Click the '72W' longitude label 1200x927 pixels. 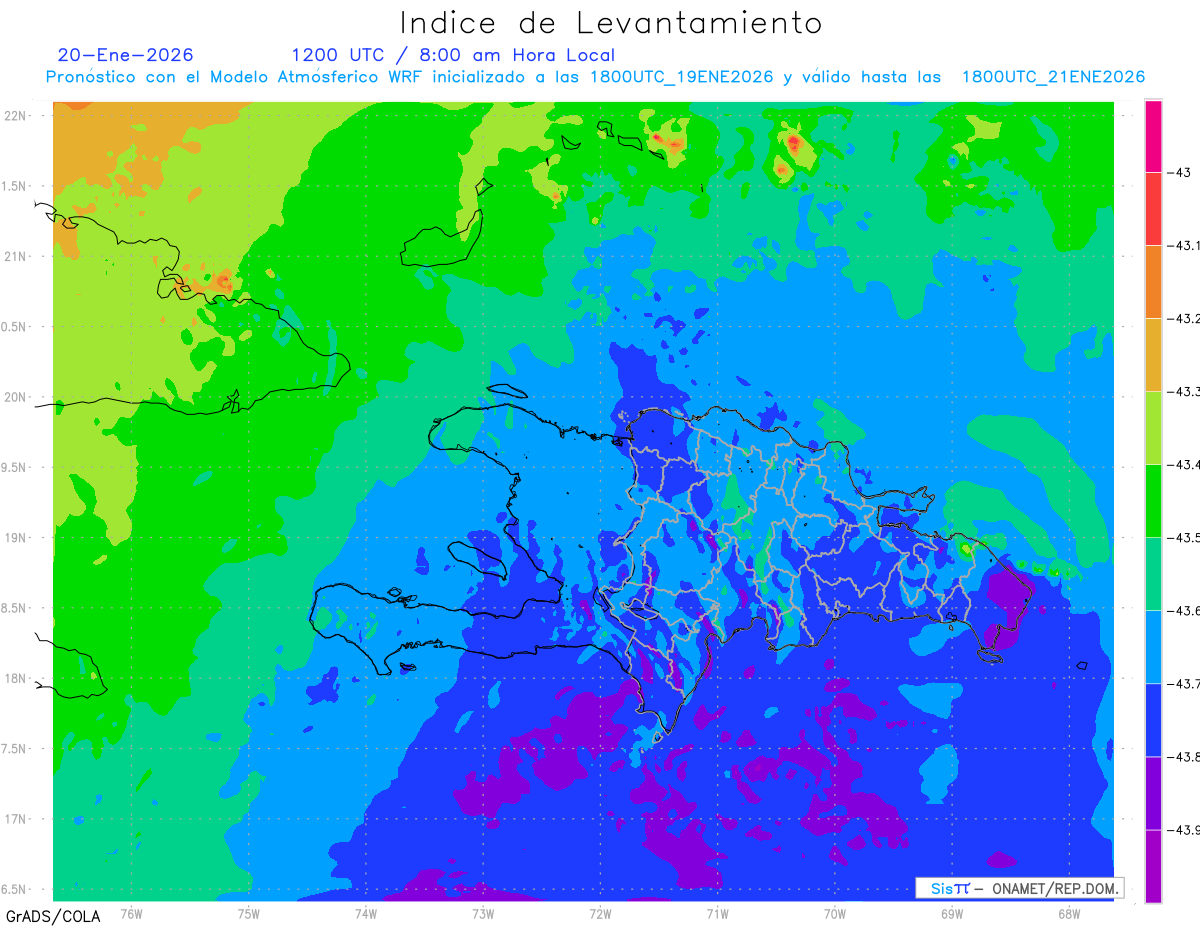coord(600,913)
